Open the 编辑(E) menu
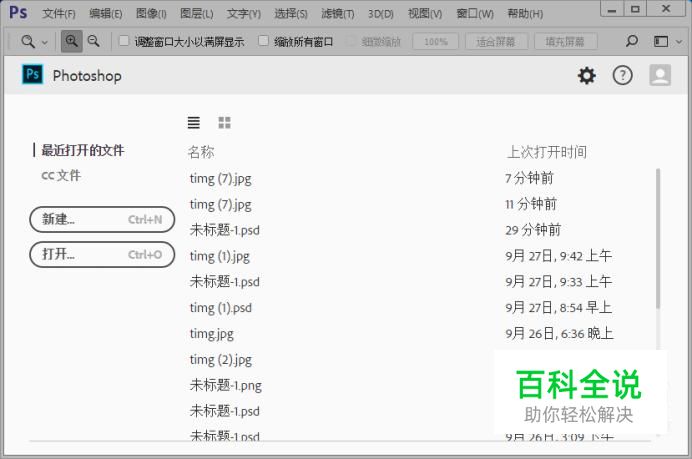This screenshot has height=459, width=692. [x=105, y=14]
